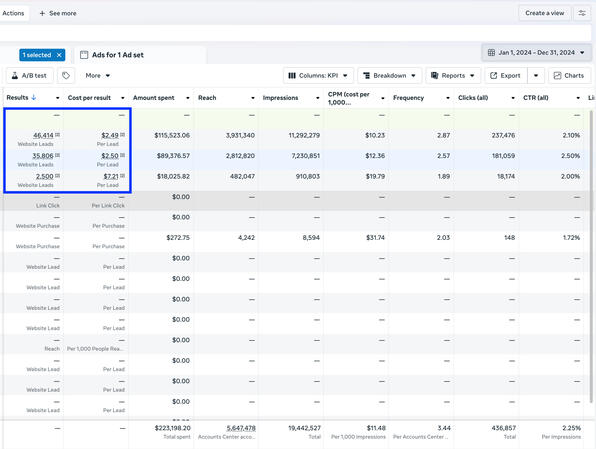Image resolution: width=596 pixels, height=449 pixels.
Task: Start an A/B test
Action: (x=29, y=76)
